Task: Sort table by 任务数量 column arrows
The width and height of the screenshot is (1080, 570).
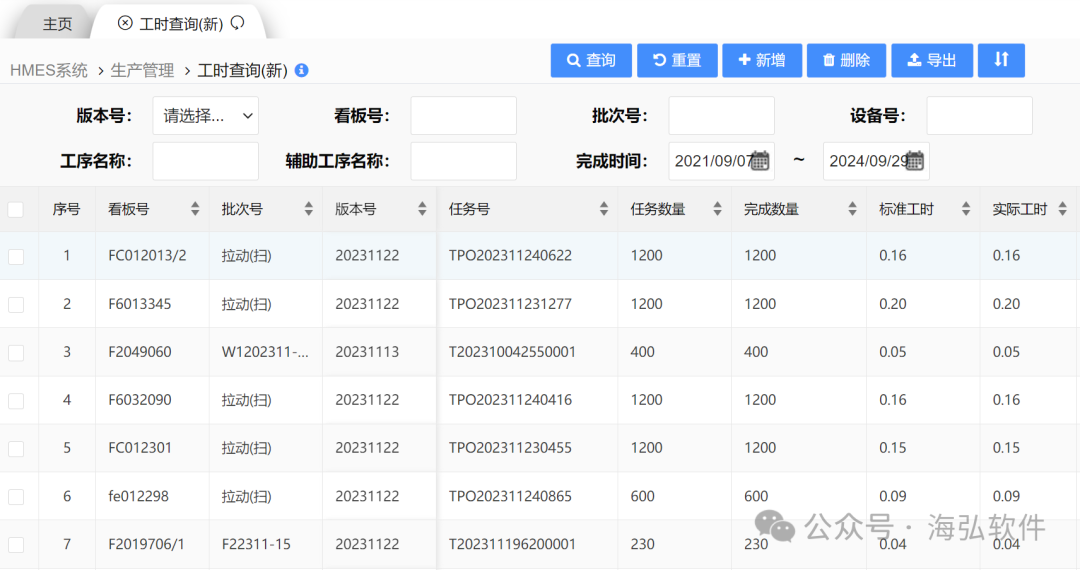Action: coord(717,209)
